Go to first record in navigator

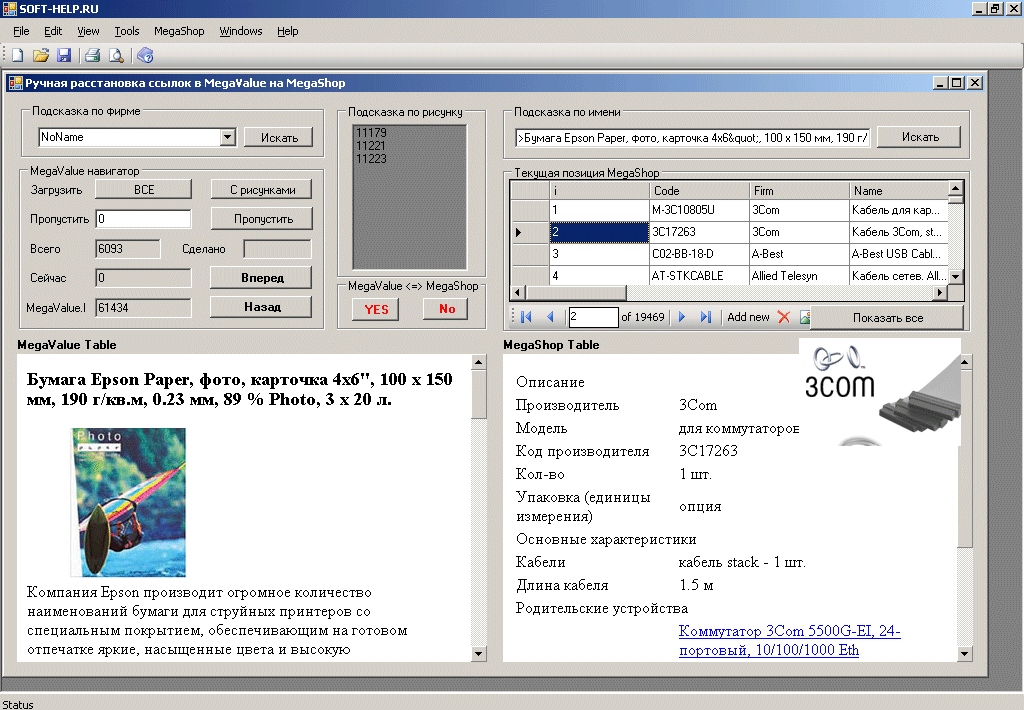[x=526, y=317]
